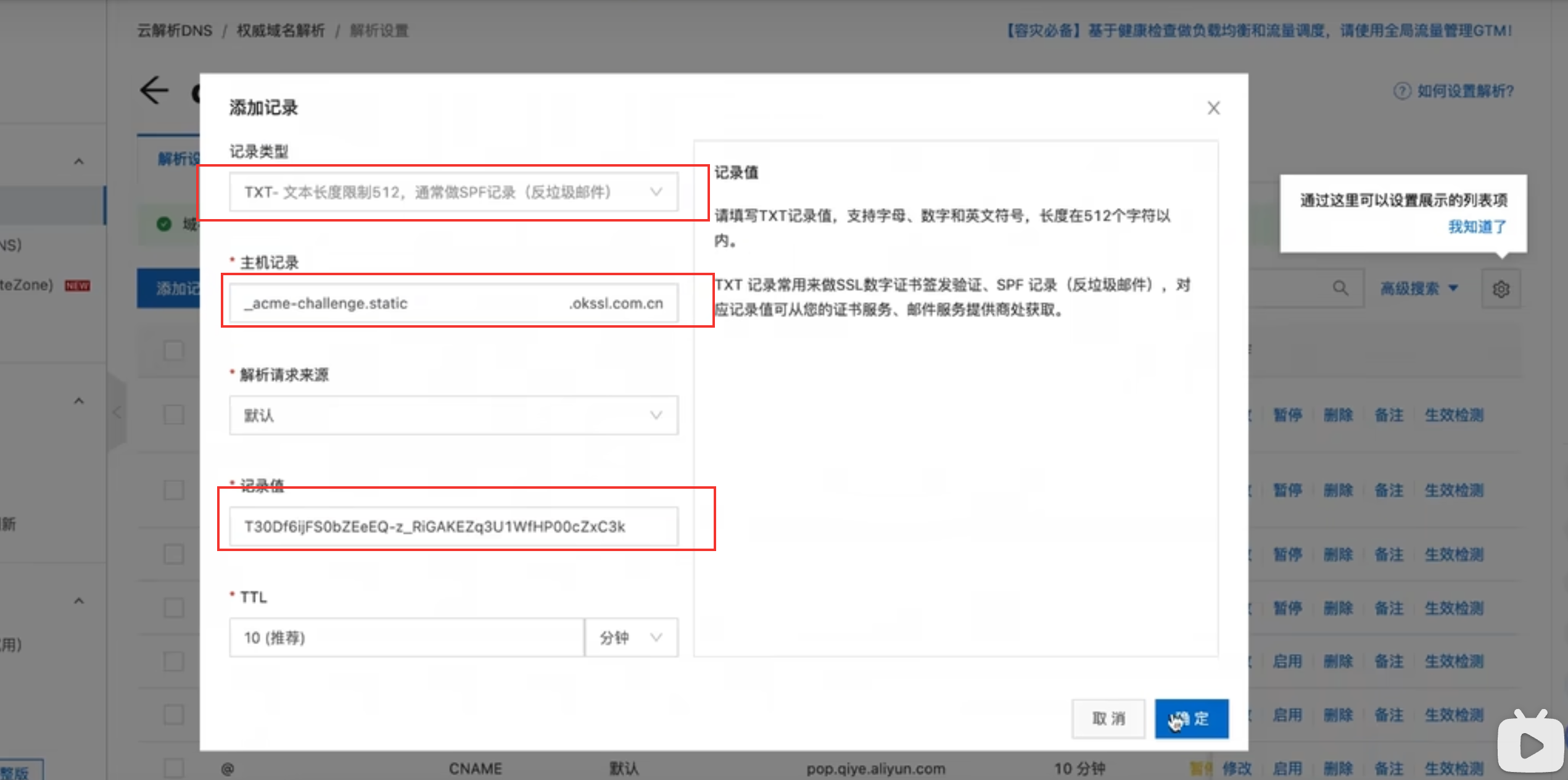Check the pop.qiye.aliyun.com CNAME row checkbox
1568x780 pixels.
pyautogui.click(x=173, y=768)
